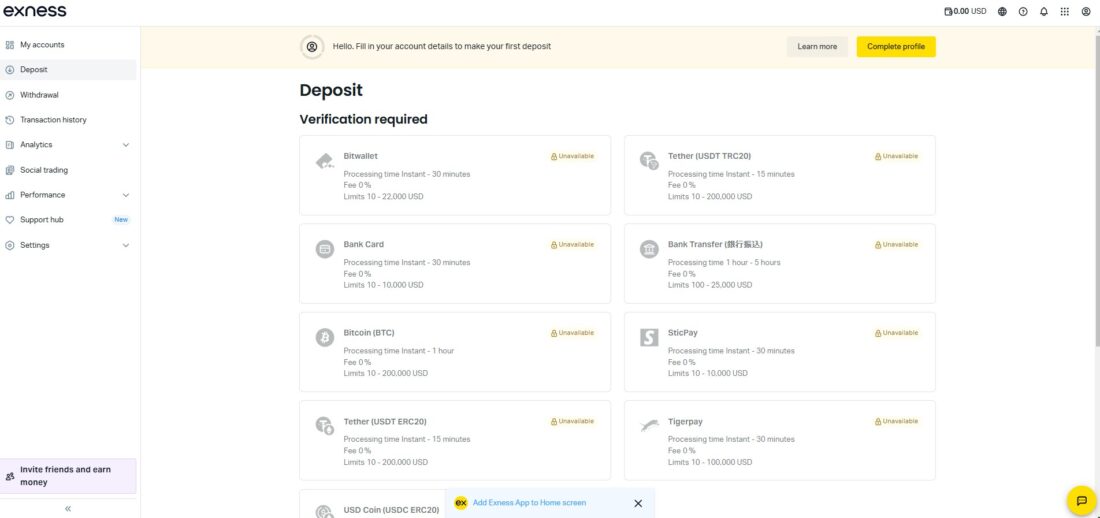Click the help question mark icon
Screen dimensions: 1100x518
point(1023,12)
